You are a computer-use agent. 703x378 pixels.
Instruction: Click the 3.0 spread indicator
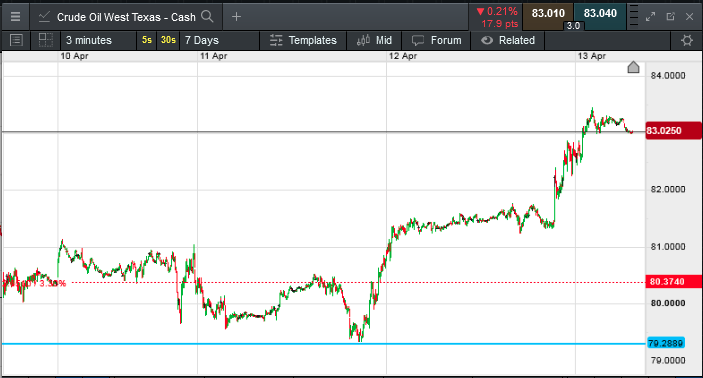[x=573, y=26]
